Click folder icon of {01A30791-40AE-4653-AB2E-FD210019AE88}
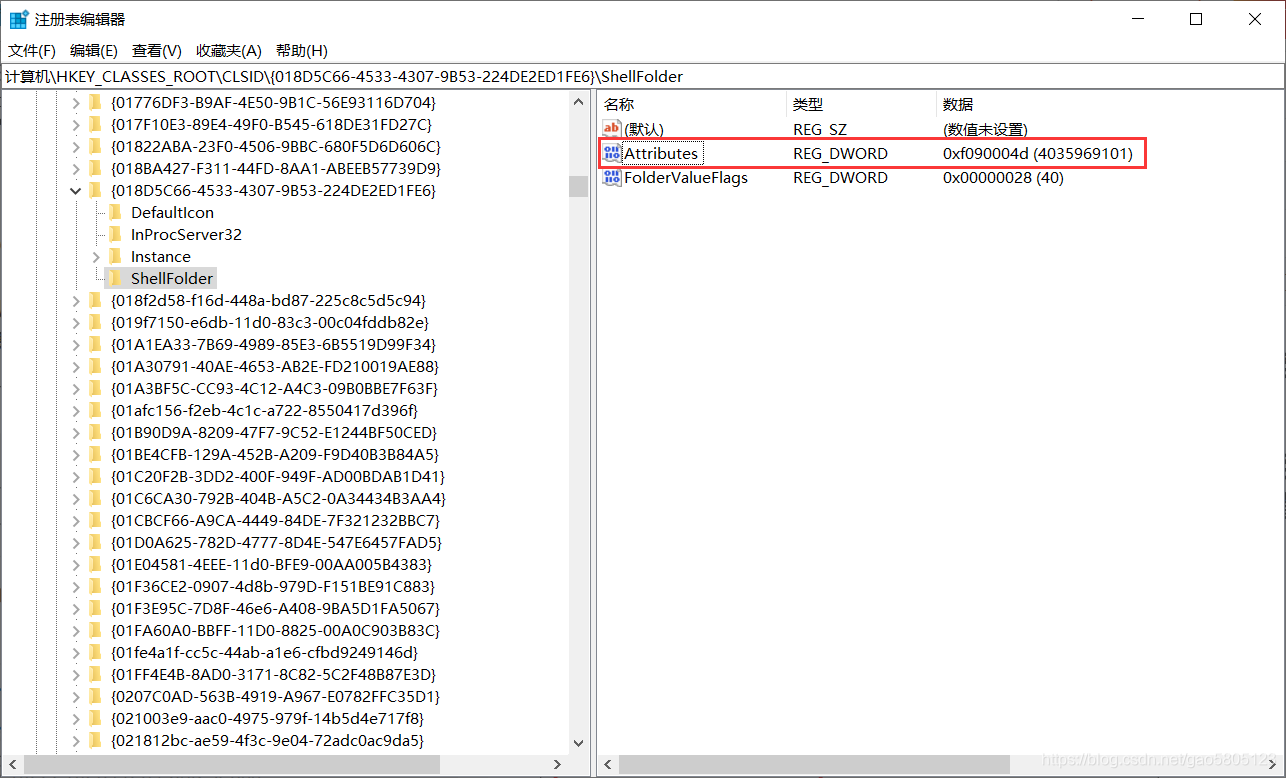The height and width of the screenshot is (778, 1286). 95,366
